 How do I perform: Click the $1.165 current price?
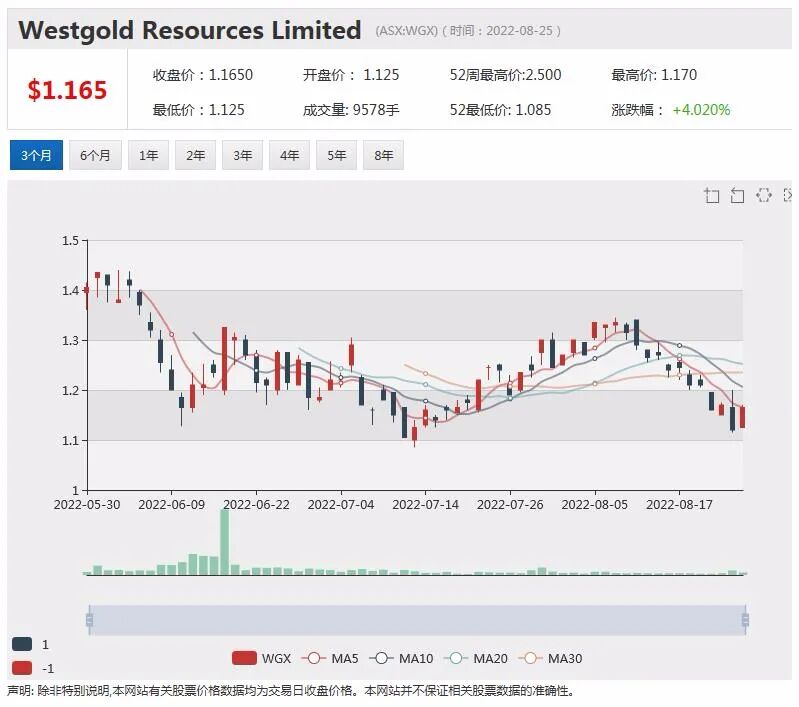(67, 90)
